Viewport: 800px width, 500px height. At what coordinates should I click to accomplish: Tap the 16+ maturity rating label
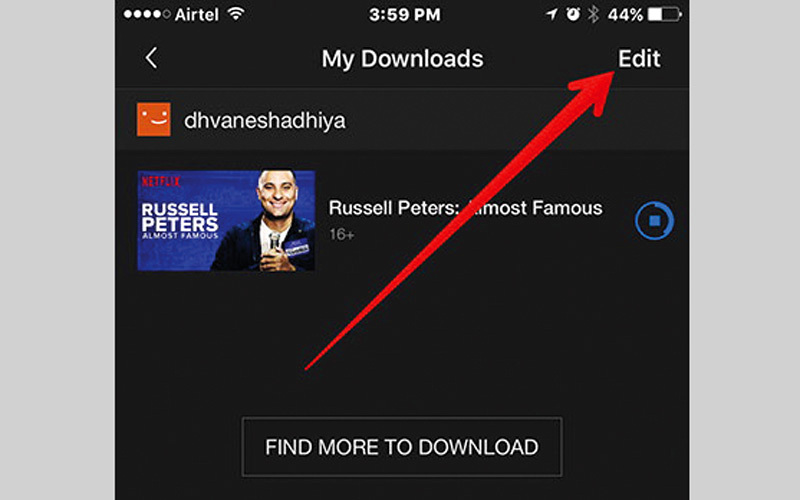(341, 234)
